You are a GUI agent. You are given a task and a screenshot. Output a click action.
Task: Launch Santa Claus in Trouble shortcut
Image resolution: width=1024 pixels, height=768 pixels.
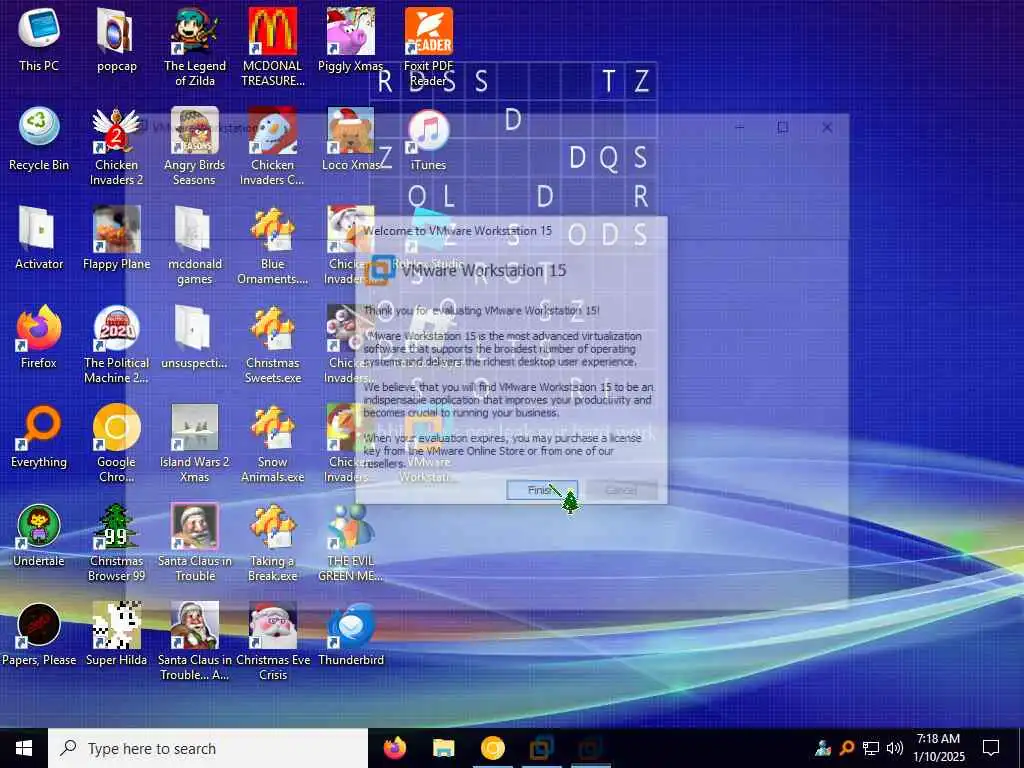click(x=195, y=543)
